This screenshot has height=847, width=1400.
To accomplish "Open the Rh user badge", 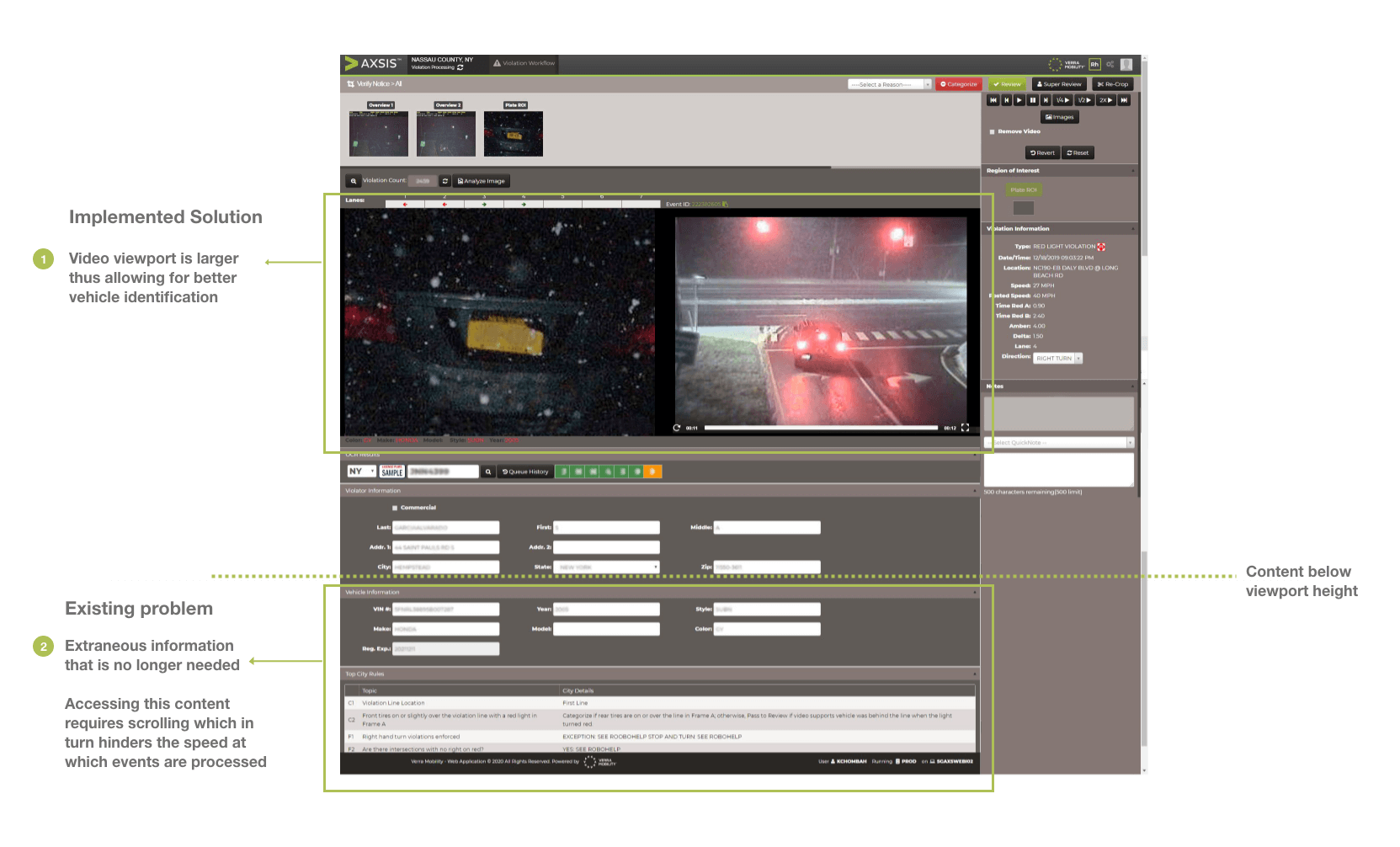I will pyautogui.click(x=1094, y=64).
